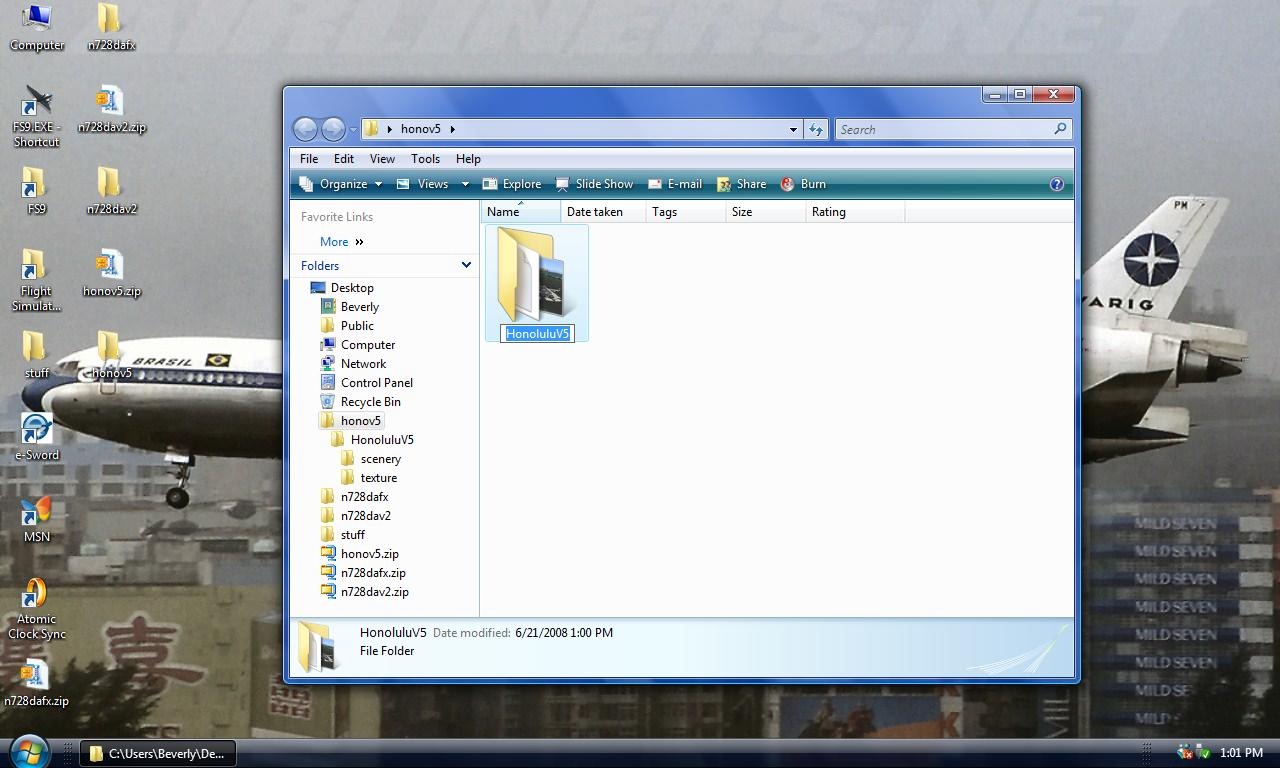1280x768 pixels.
Task: Click the E-mail toolbar button
Action: [675, 184]
